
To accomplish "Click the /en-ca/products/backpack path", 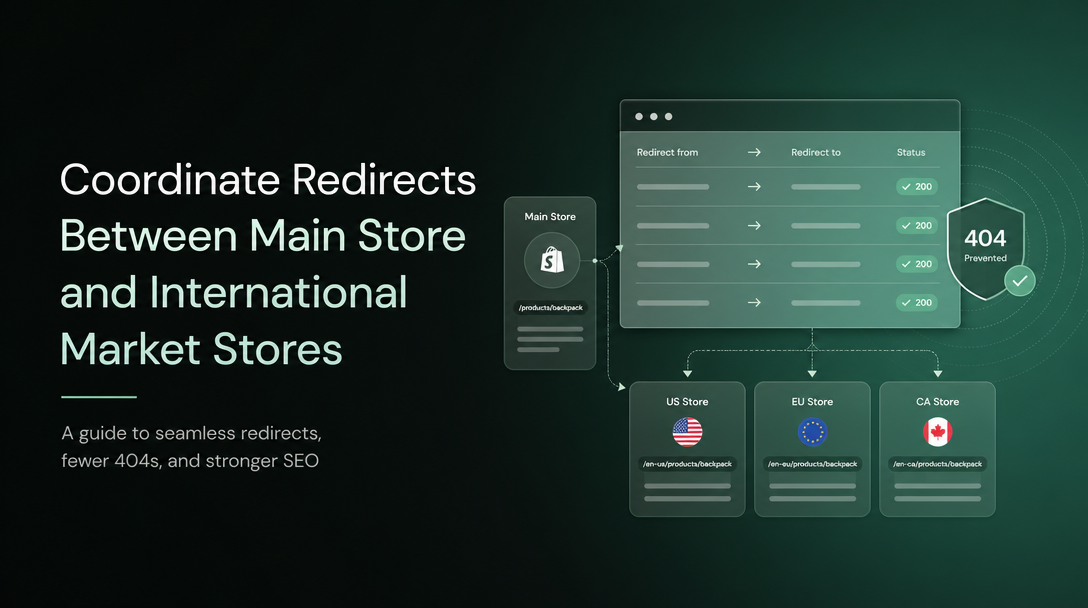I will tap(937, 464).
